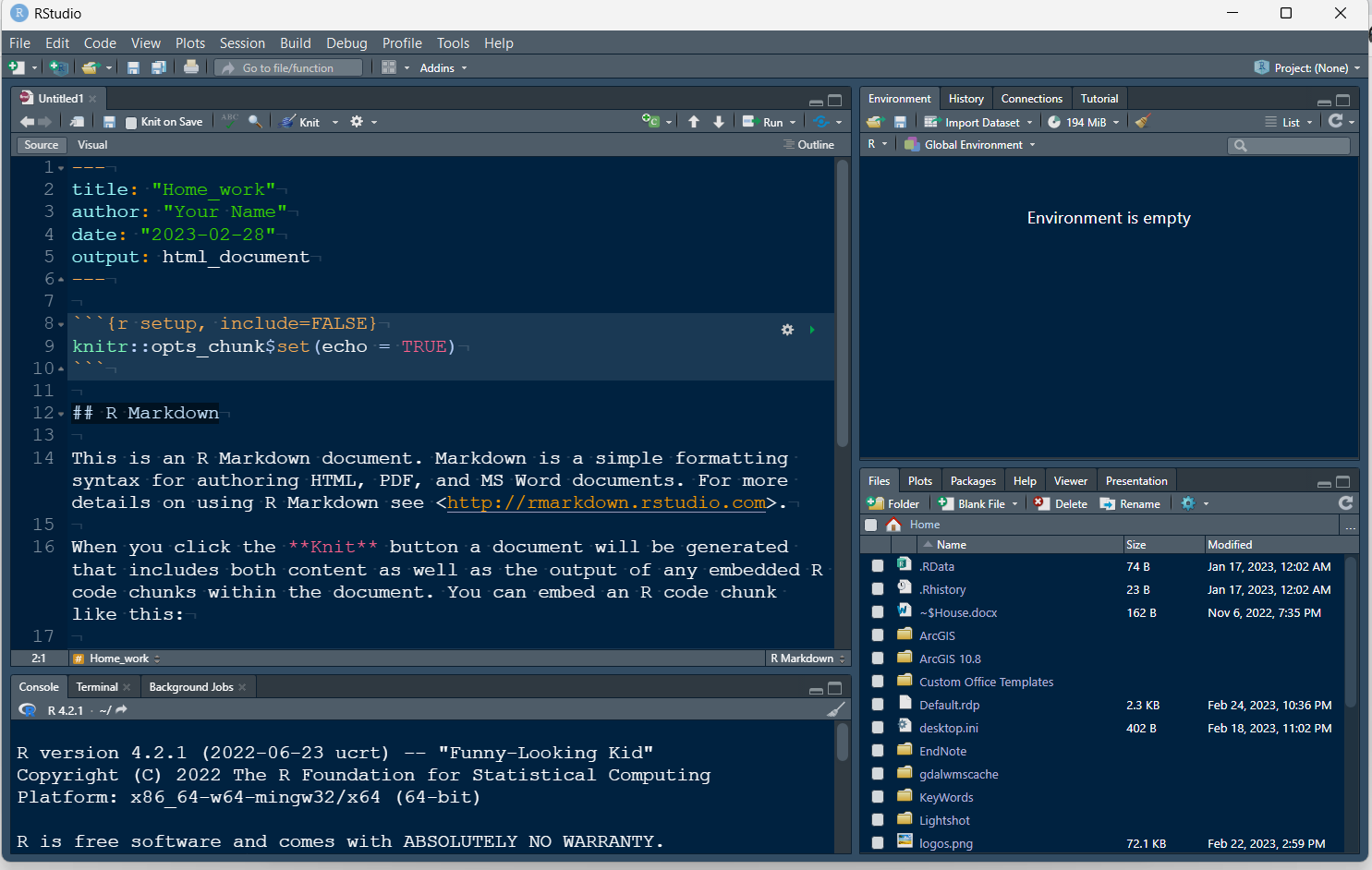Open the Import Dataset dropdown
The width and height of the screenshot is (1372, 870).
979,122
